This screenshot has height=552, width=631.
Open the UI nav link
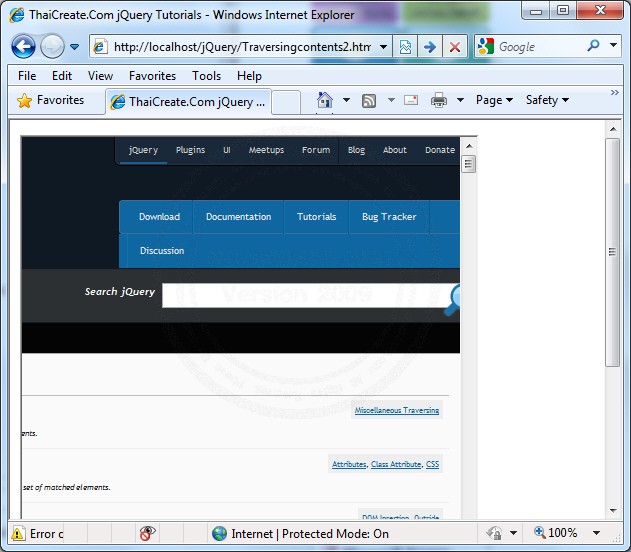[227, 150]
